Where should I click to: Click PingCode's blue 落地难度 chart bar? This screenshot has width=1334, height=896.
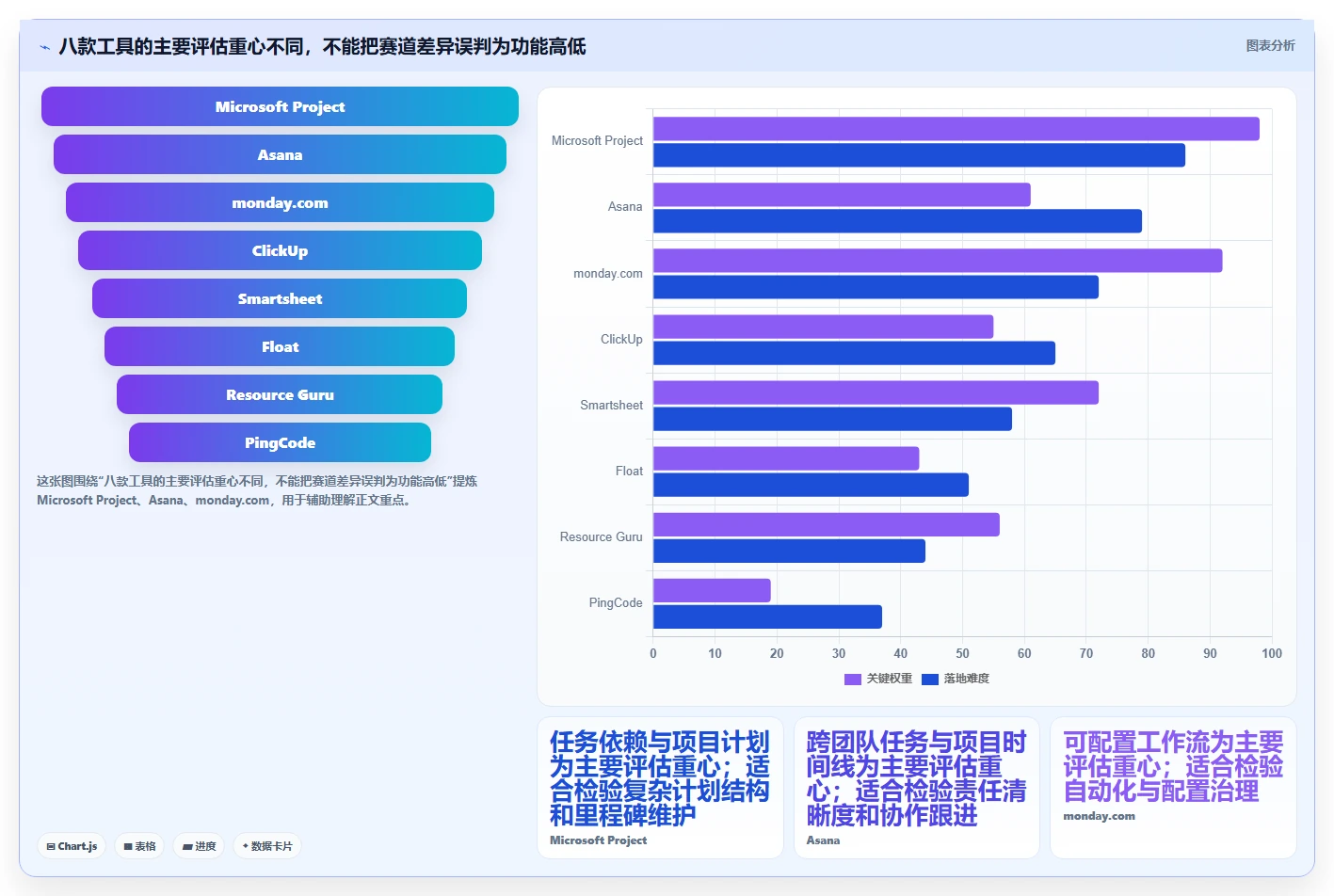coord(767,616)
